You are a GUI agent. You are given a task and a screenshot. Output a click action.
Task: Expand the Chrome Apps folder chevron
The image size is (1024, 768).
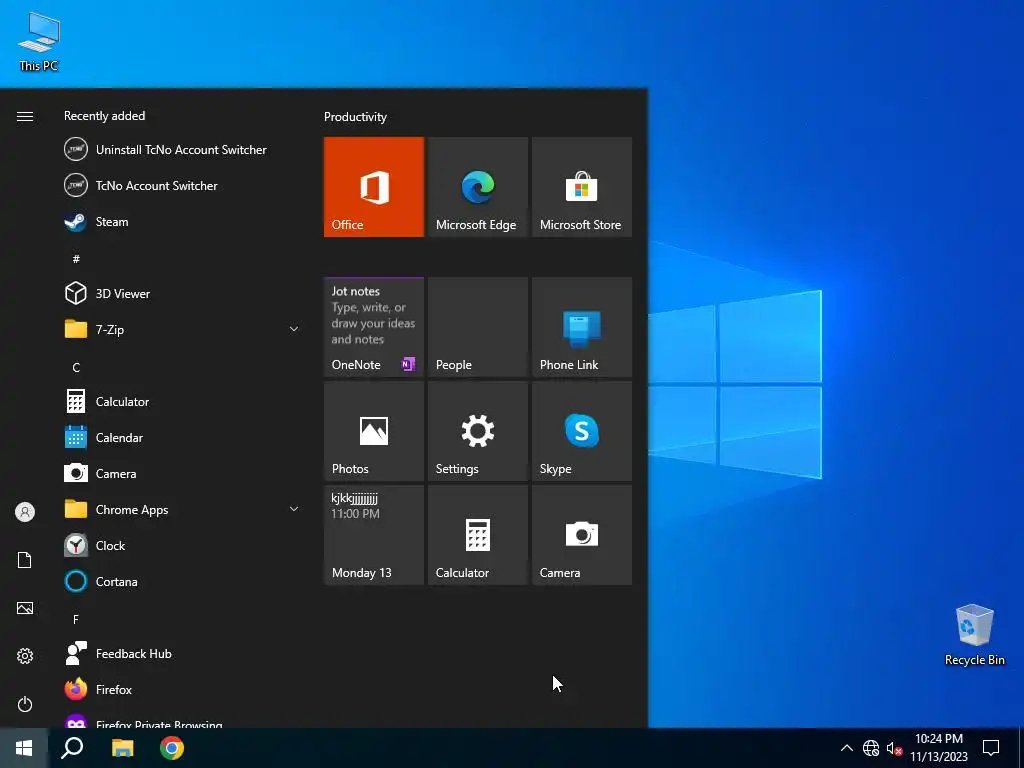click(x=294, y=509)
